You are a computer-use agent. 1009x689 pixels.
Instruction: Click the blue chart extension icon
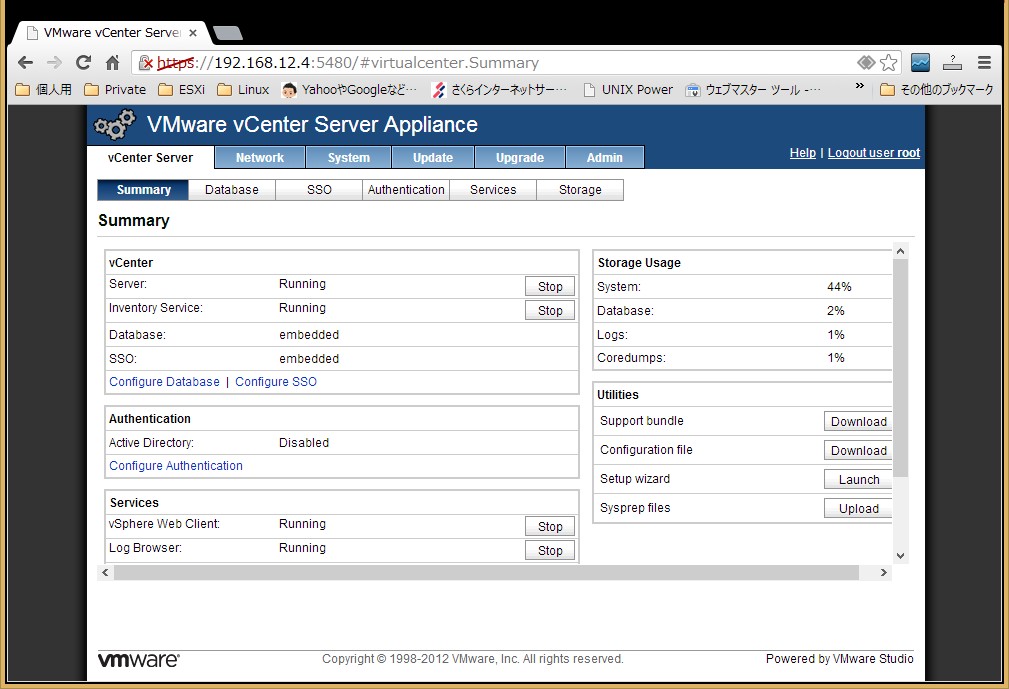[x=920, y=62]
